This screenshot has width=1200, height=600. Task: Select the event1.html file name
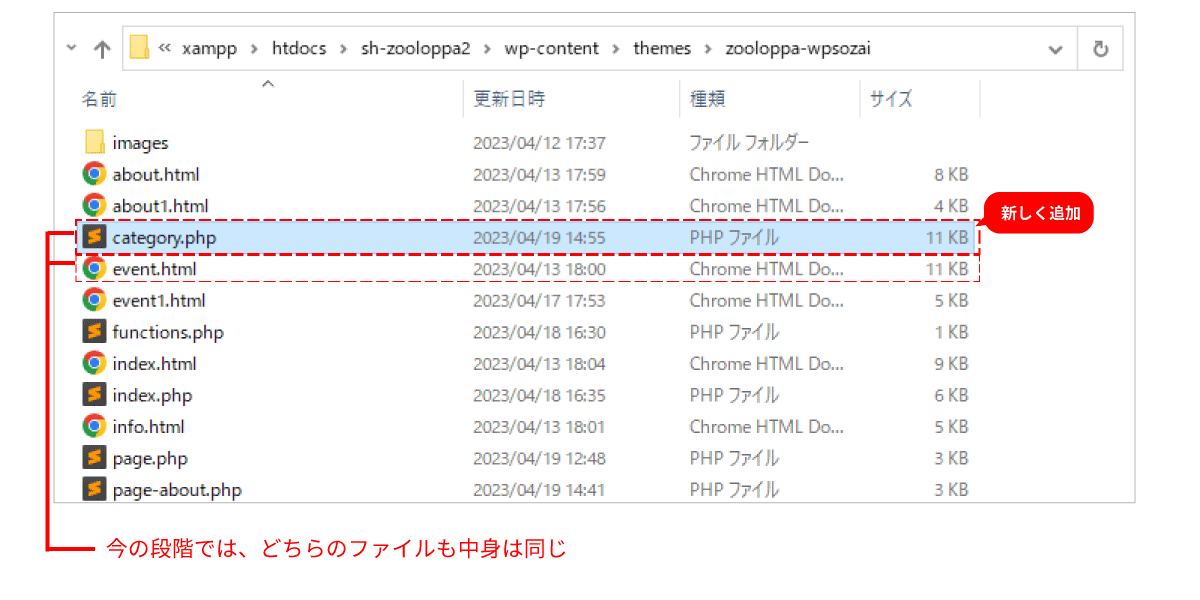click(x=159, y=300)
